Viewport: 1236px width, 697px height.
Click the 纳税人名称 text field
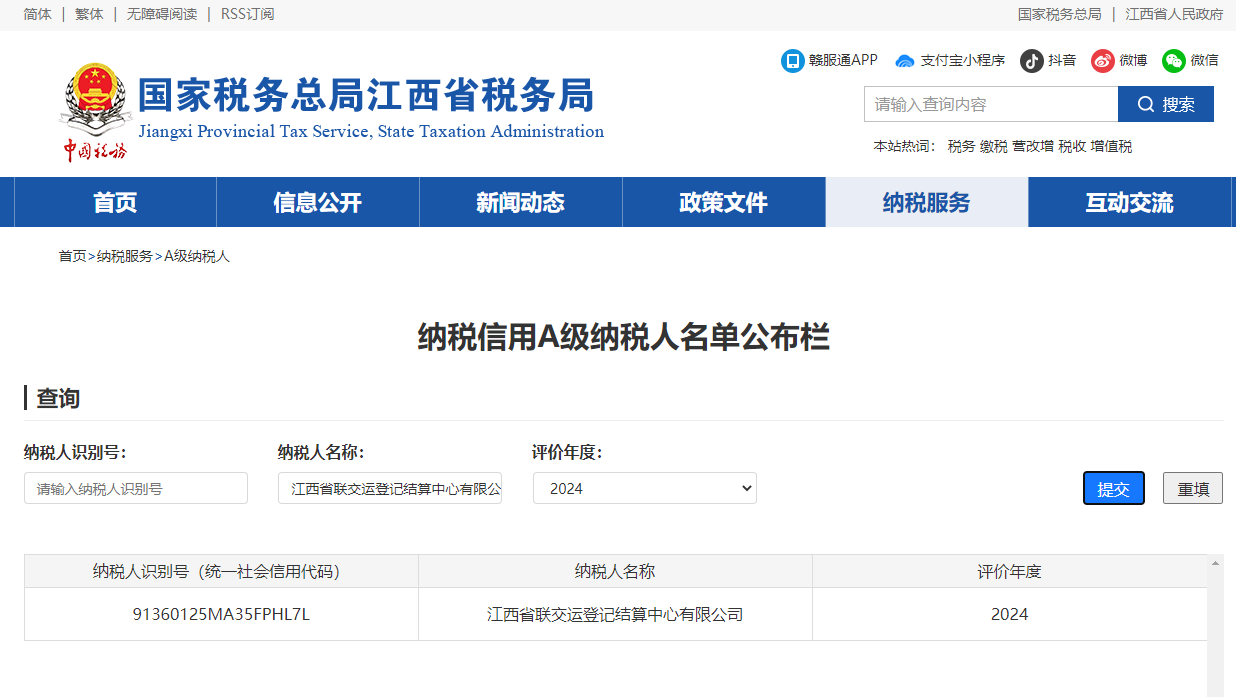pyautogui.click(x=390, y=488)
